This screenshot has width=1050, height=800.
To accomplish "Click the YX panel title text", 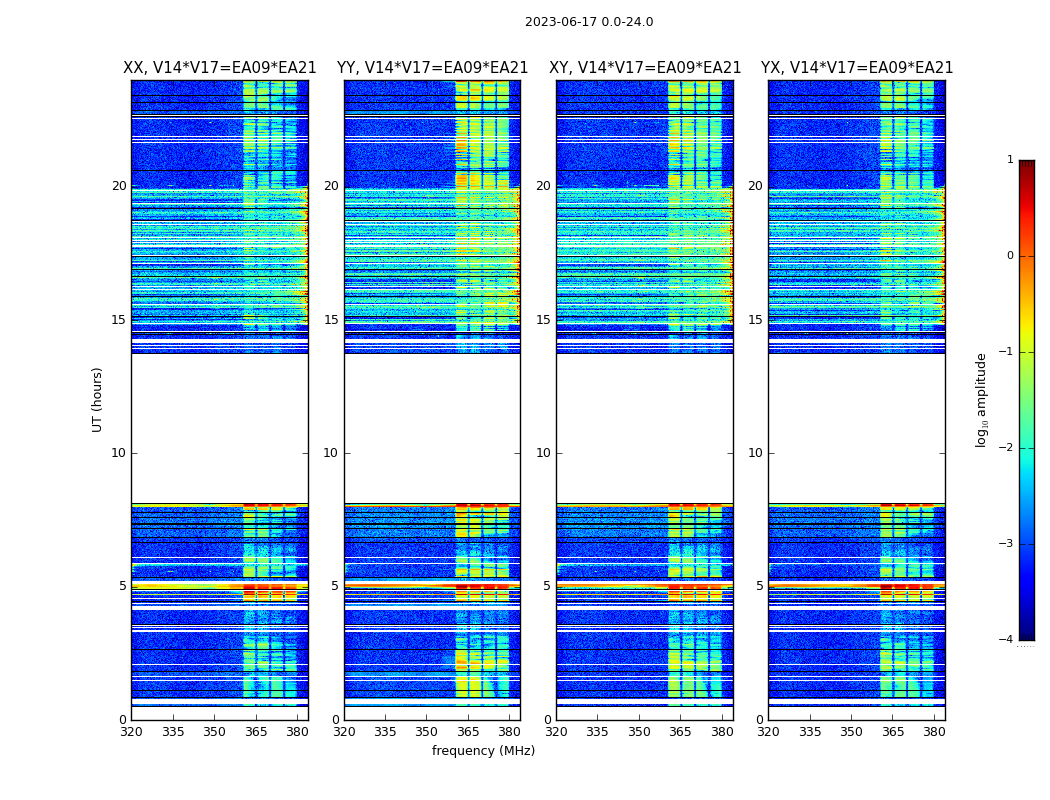I will [x=857, y=68].
